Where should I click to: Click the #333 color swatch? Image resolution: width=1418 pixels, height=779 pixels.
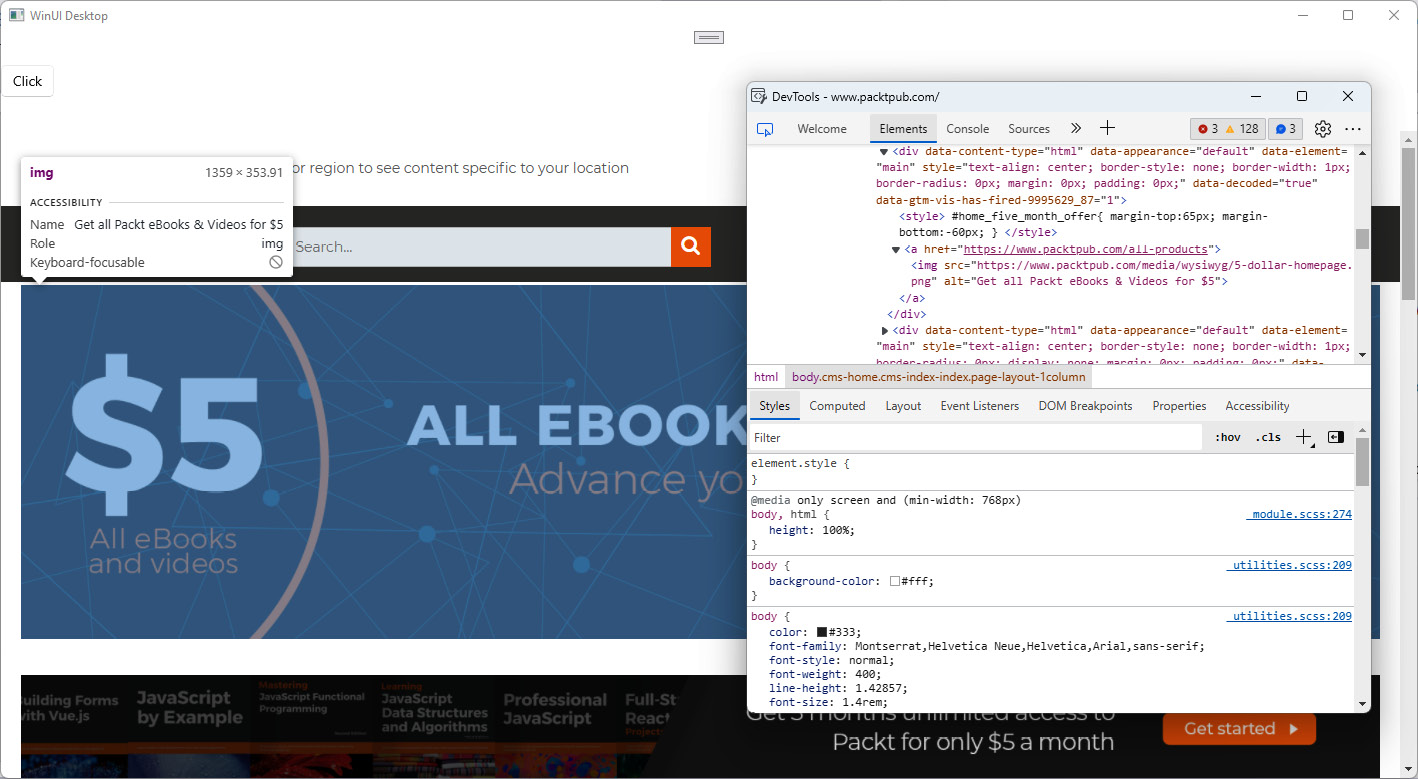pyautogui.click(x=822, y=632)
